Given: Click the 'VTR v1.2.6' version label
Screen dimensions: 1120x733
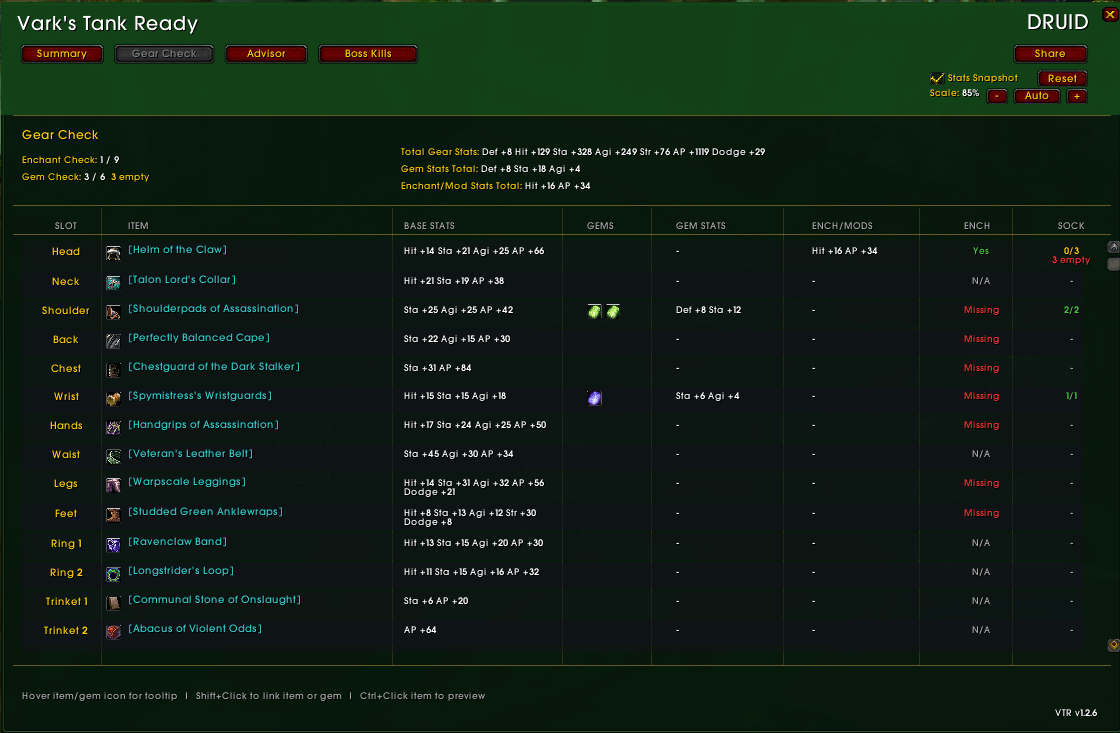Looking at the screenshot, I should click(x=1076, y=713).
